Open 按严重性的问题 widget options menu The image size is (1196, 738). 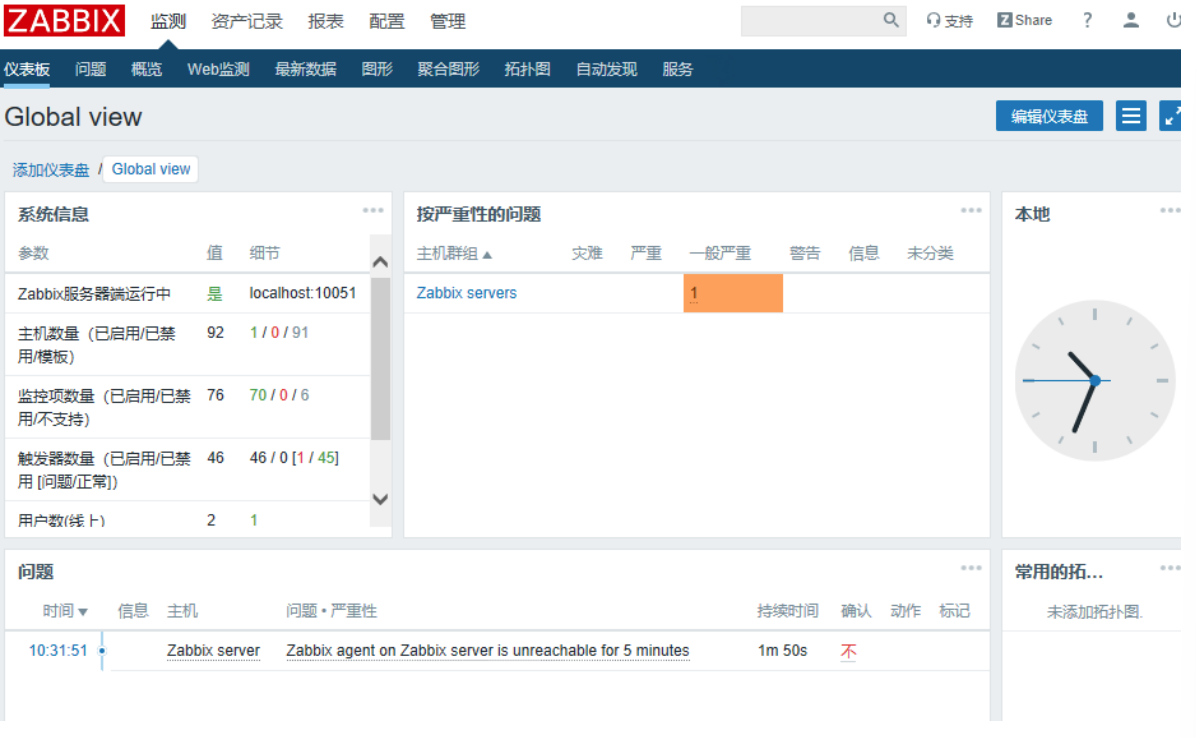tap(971, 210)
